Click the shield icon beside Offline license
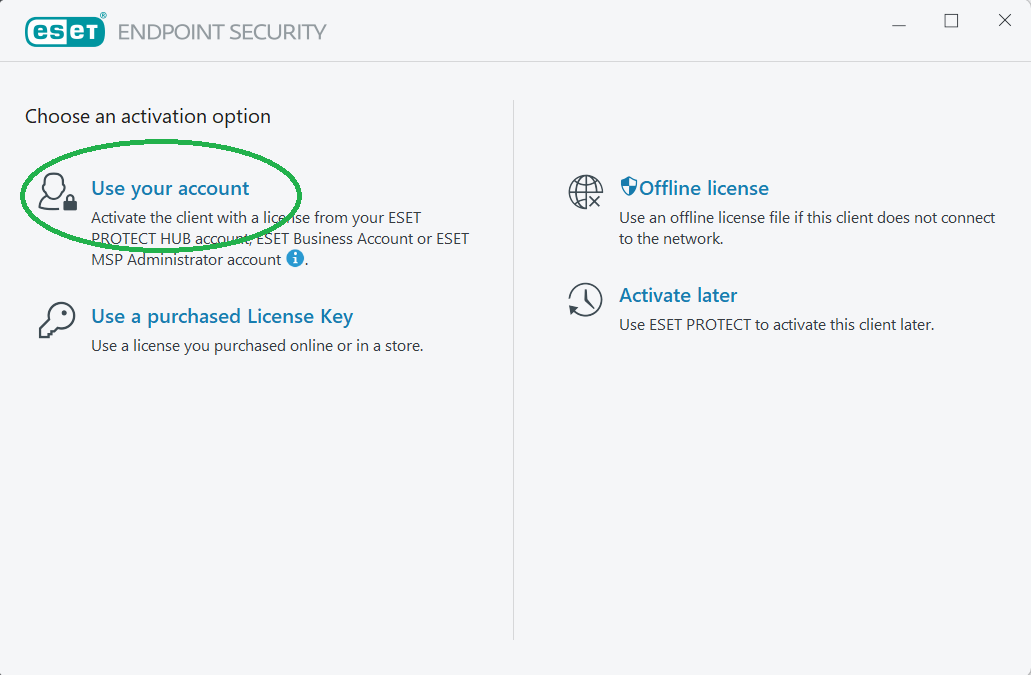The image size is (1031, 675). pyautogui.click(x=629, y=187)
